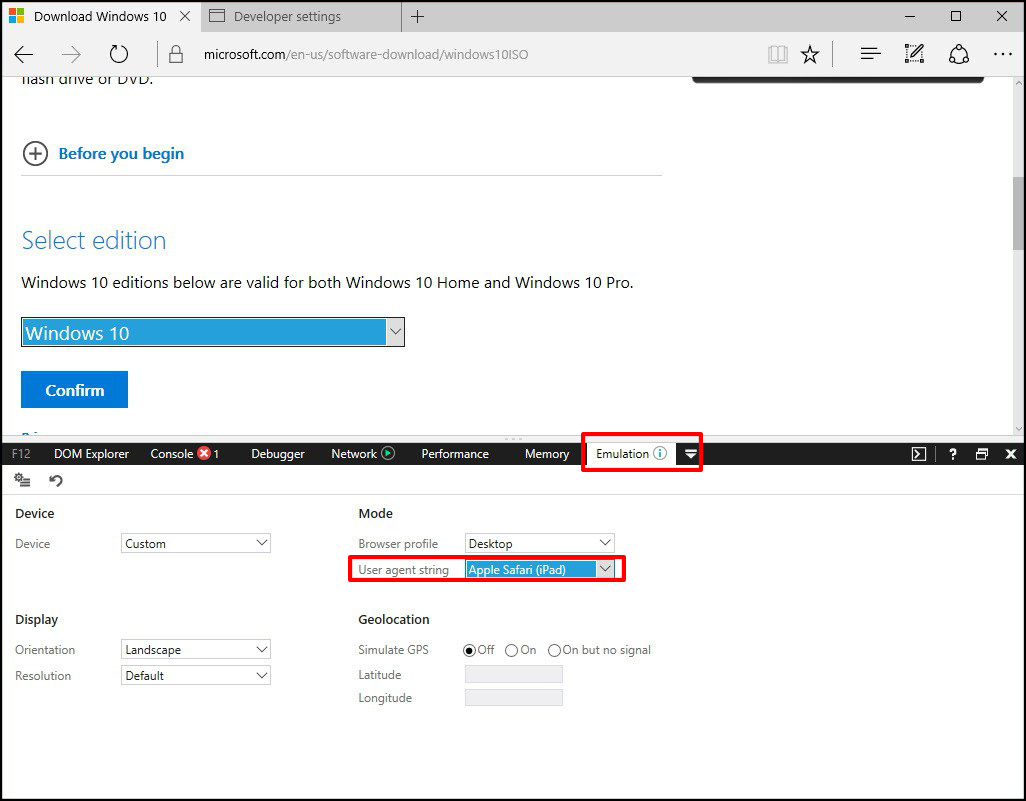Go back using the browser back arrow
This screenshot has height=801, width=1026.
(x=24, y=54)
